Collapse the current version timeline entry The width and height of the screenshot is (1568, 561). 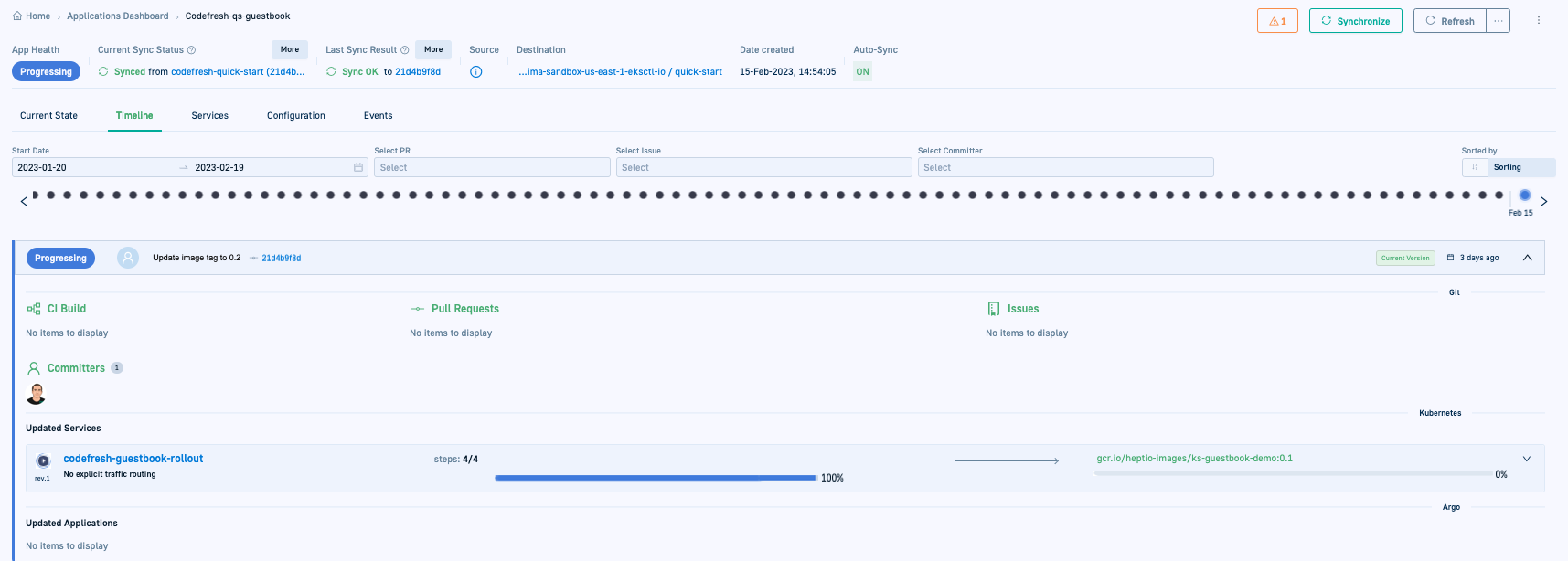(1527, 258)
